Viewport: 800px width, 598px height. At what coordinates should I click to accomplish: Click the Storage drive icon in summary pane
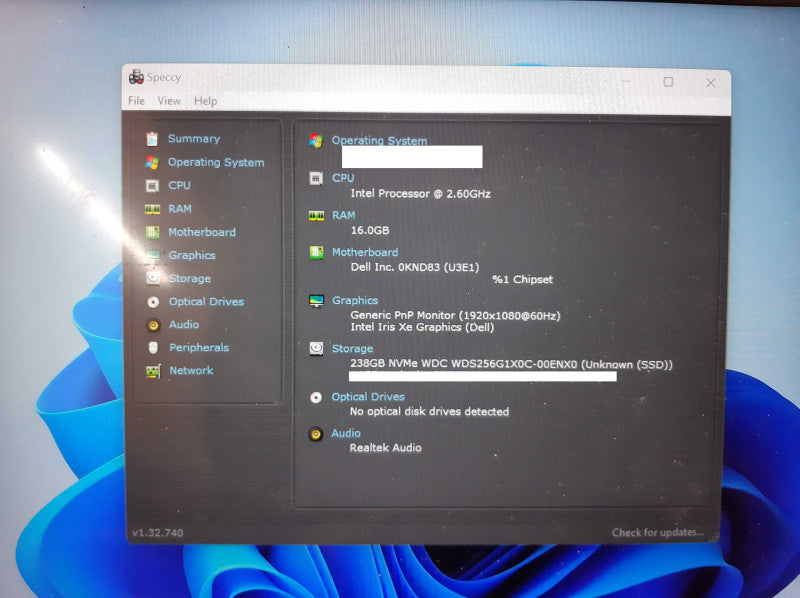[x=316, y=348]
